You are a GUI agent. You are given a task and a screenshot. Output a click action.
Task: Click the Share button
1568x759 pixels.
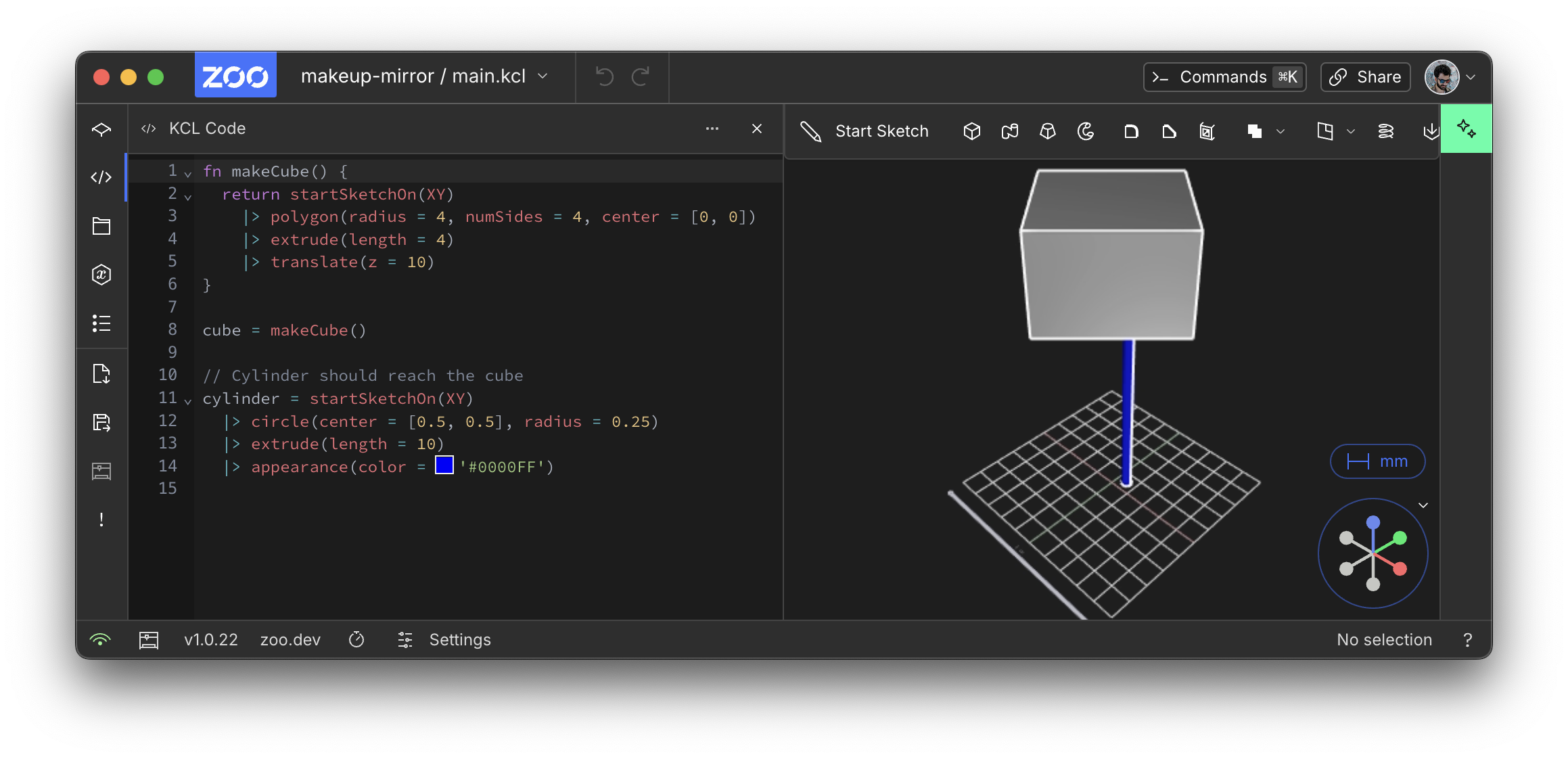pos(1365,77)
